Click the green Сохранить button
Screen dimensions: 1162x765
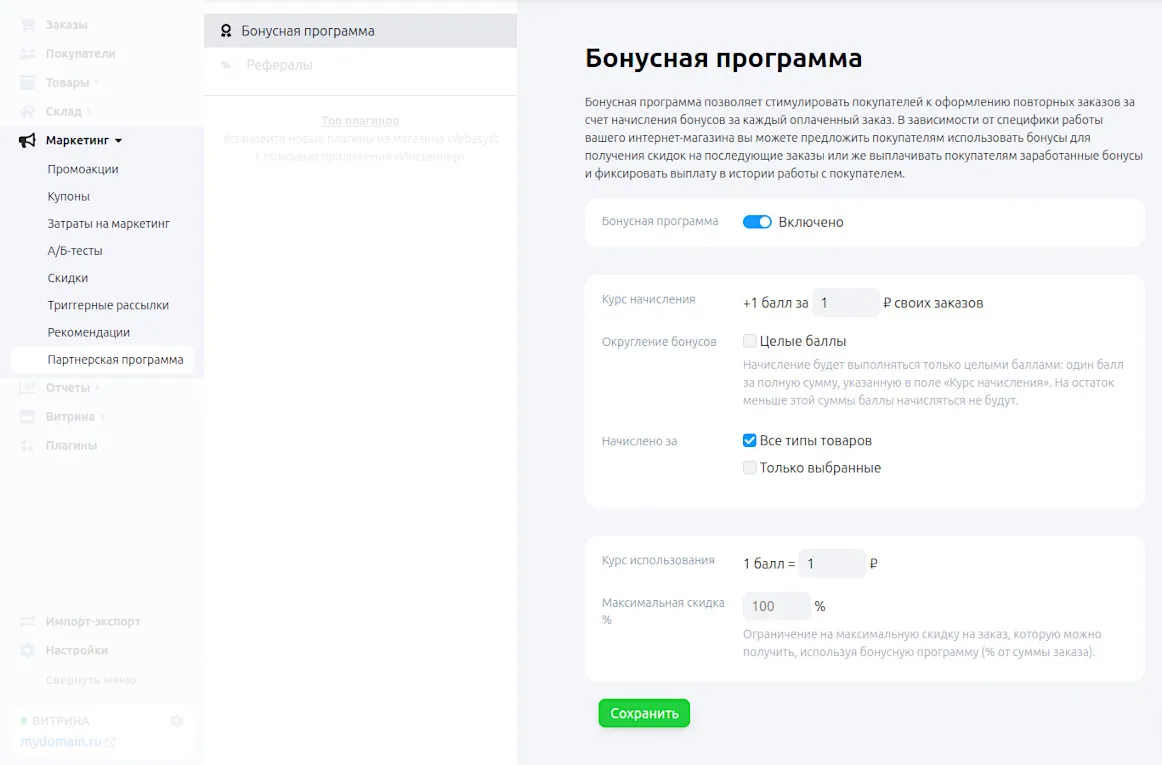[644, 713]
